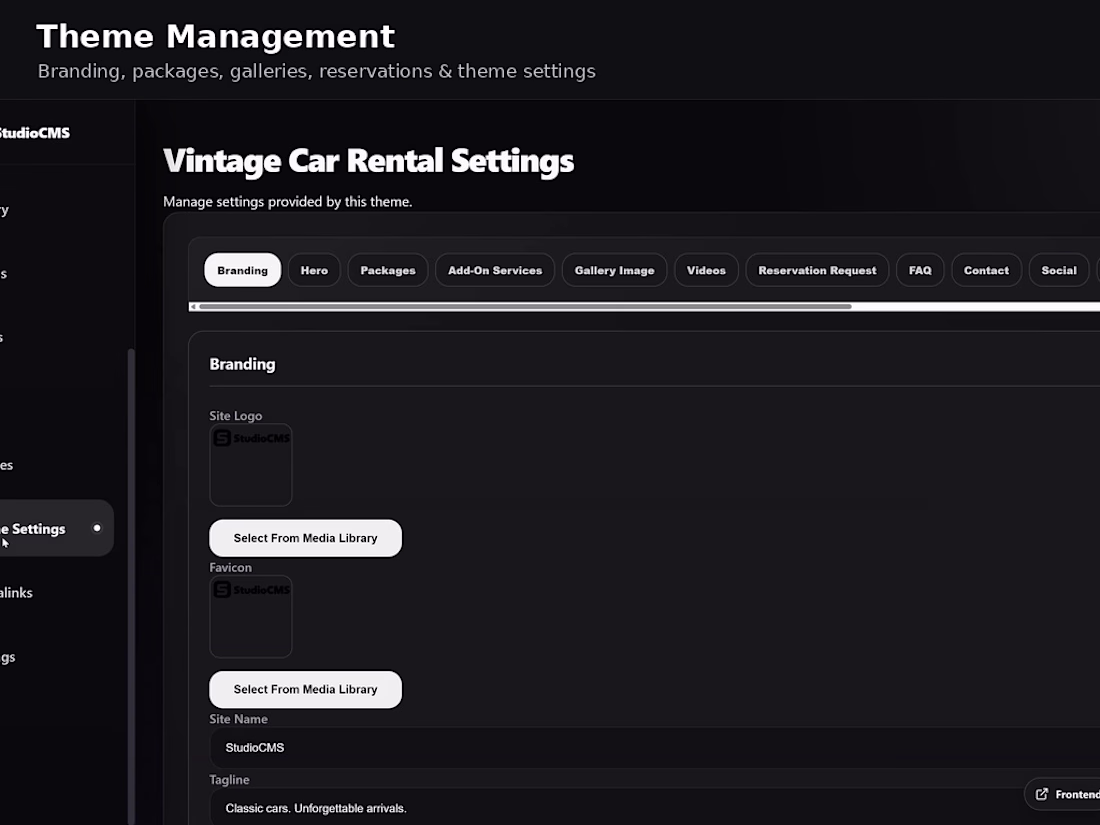Choose Select From Media Library for Site Logo
The image size is (1100, 825).
[305, 538]
